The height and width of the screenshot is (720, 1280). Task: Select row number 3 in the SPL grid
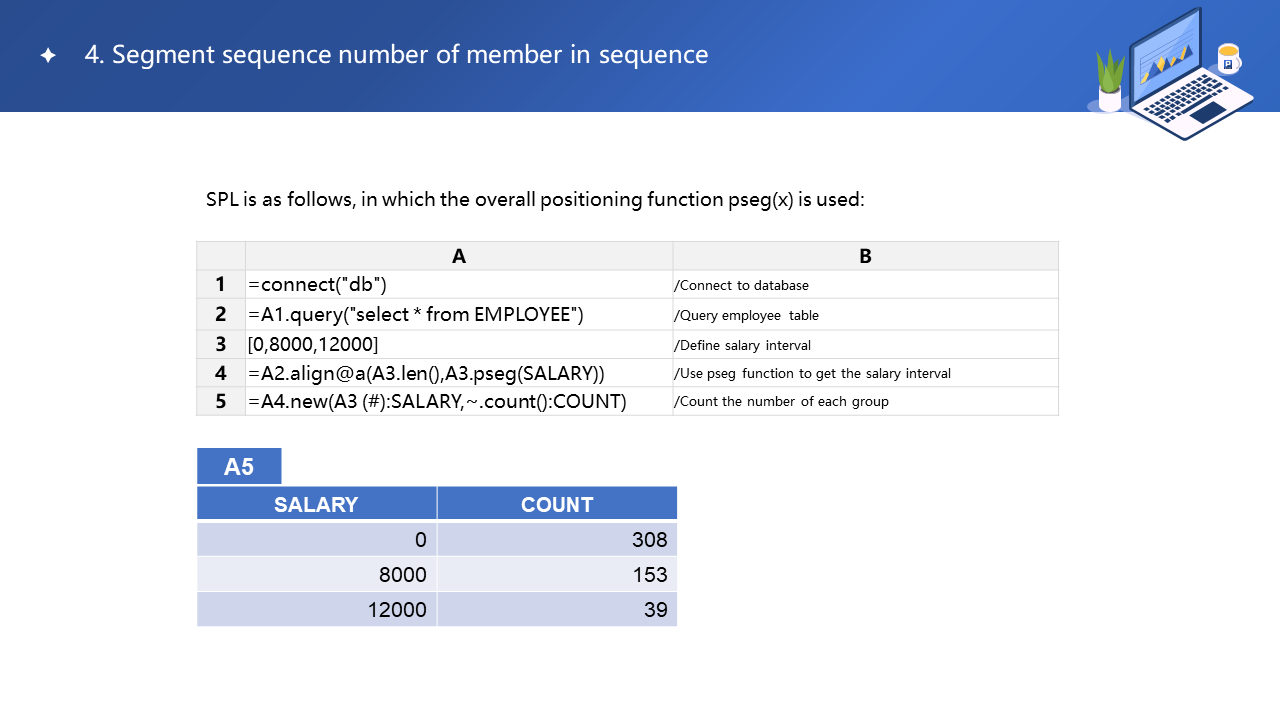[x=221, y=344]
